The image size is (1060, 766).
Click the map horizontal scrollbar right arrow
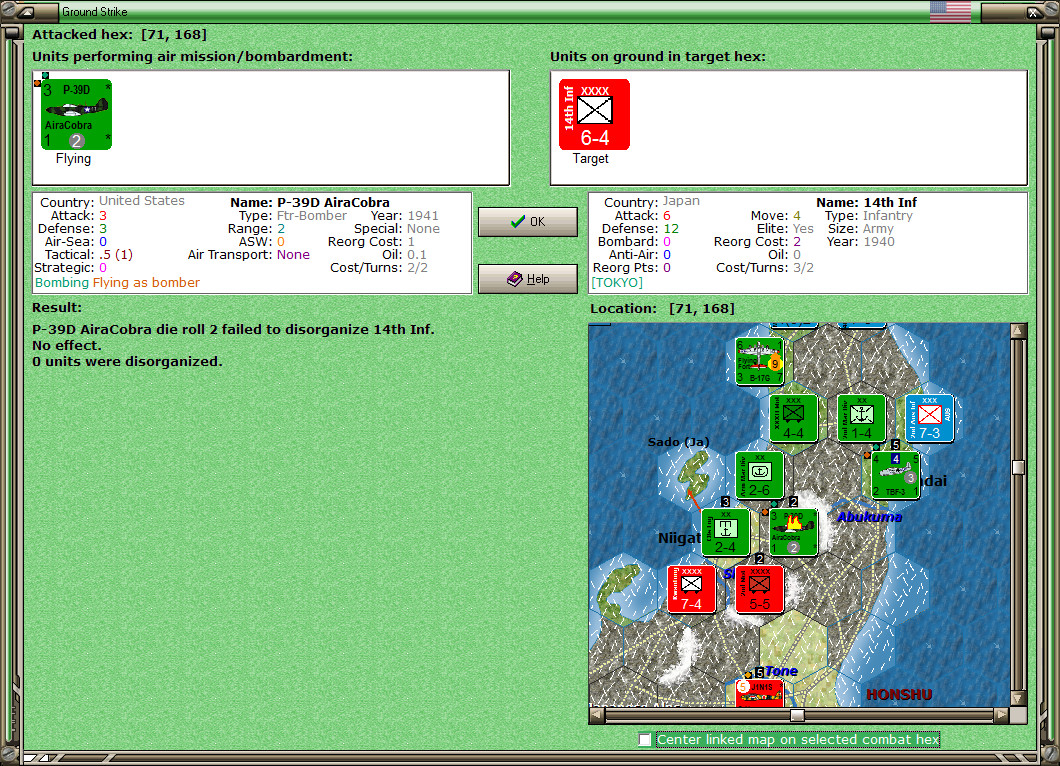click(x=1002, y=715)
